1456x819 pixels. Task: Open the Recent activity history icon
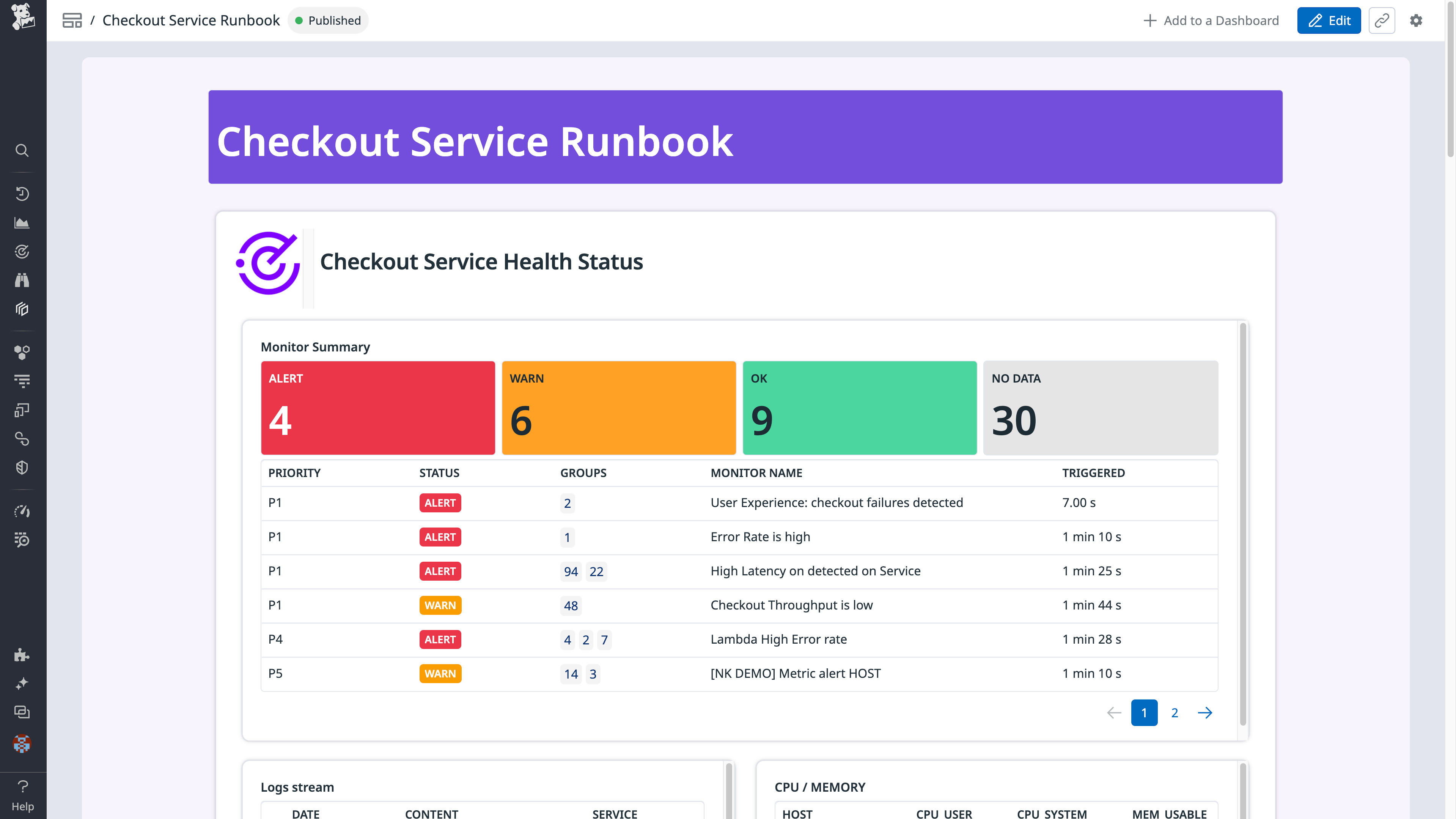tap(22, 194)
